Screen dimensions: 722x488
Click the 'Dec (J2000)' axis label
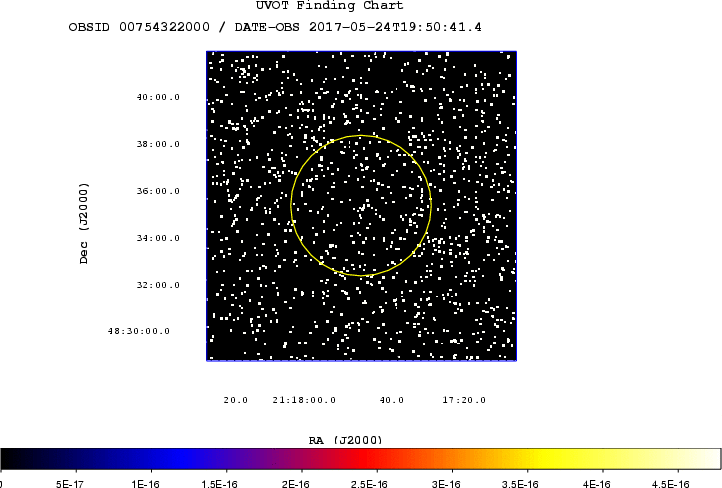click(83, 223)
